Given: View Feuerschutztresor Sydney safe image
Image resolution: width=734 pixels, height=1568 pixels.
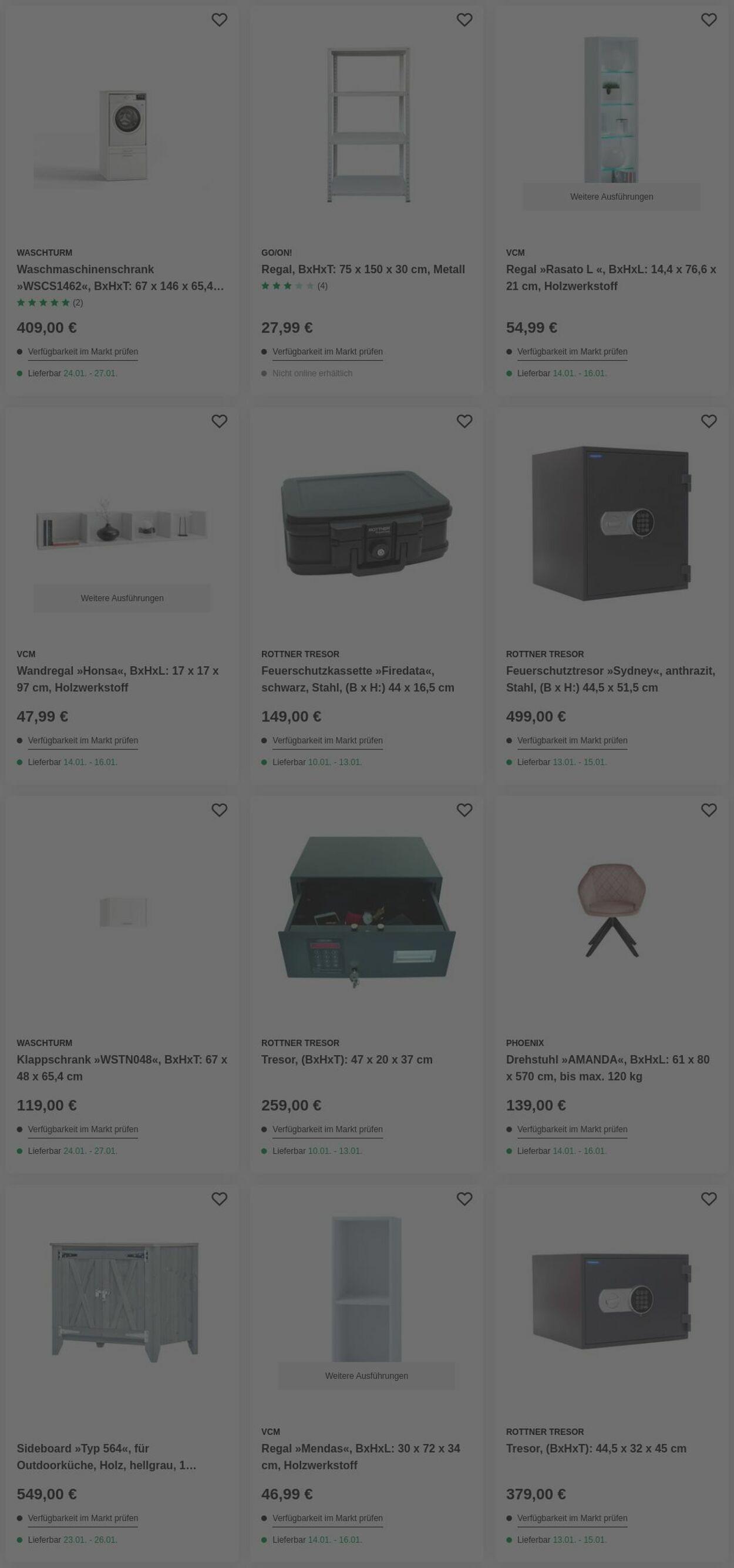Looking at the screenshot, I should pyautogui.click(x=612, y=523).
